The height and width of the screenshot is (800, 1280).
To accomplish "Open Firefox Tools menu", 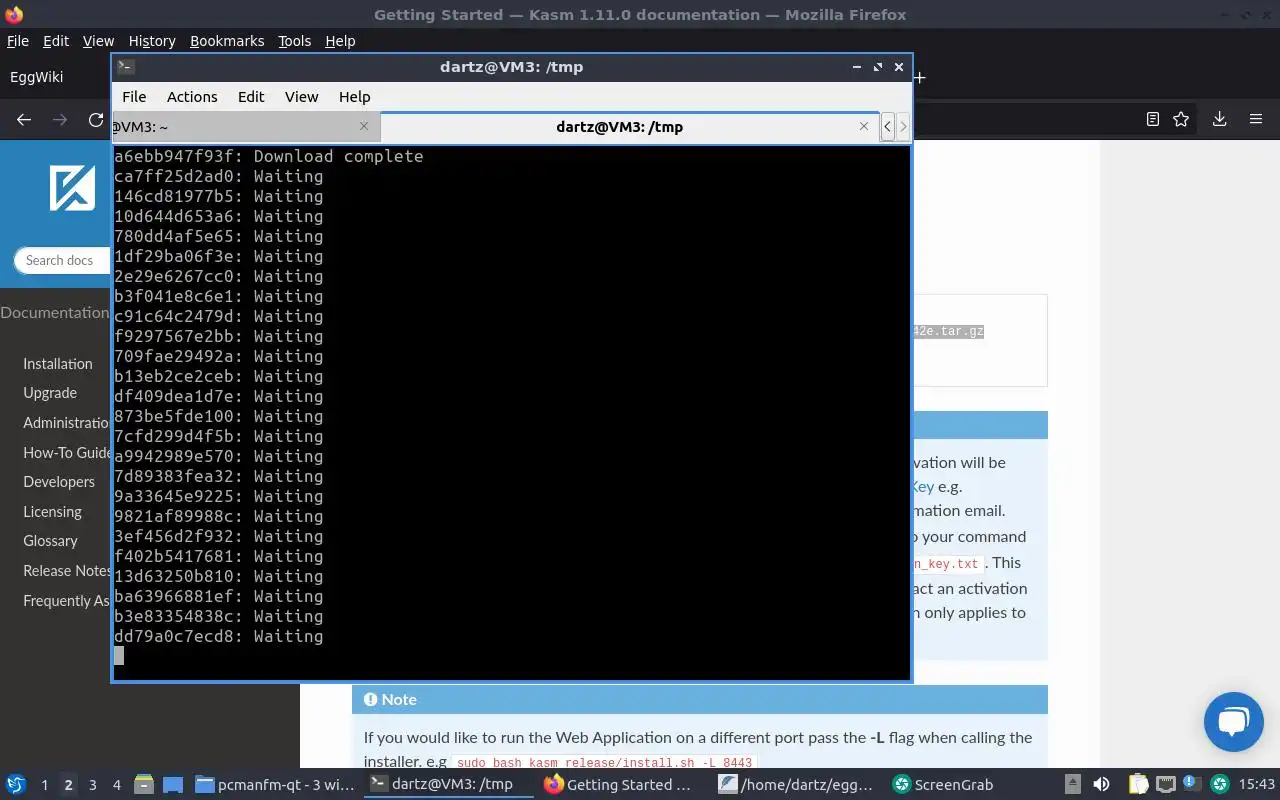I will pyautogui.click(x=294, y=41).
